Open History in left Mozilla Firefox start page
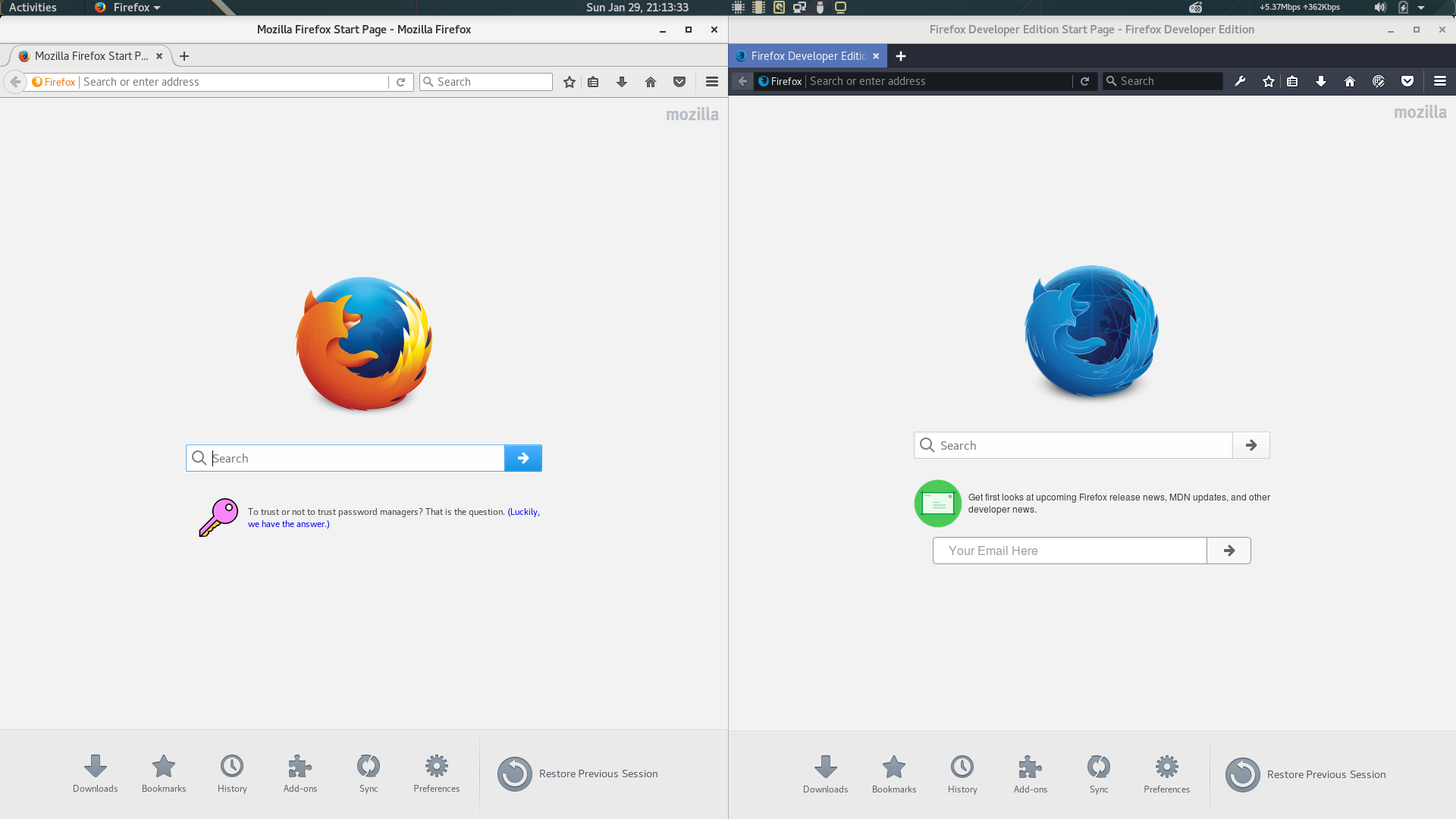 pos(232,773)
